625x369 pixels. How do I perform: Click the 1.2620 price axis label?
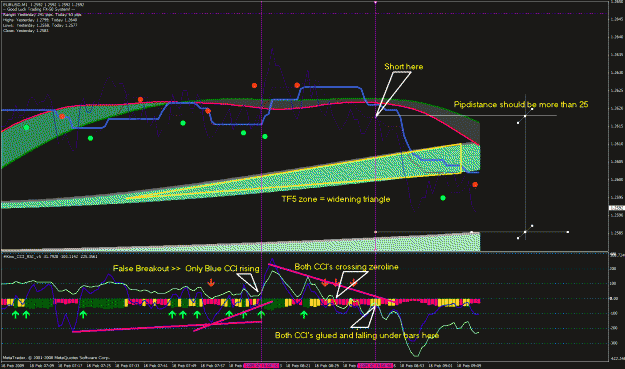coord(617,108)
